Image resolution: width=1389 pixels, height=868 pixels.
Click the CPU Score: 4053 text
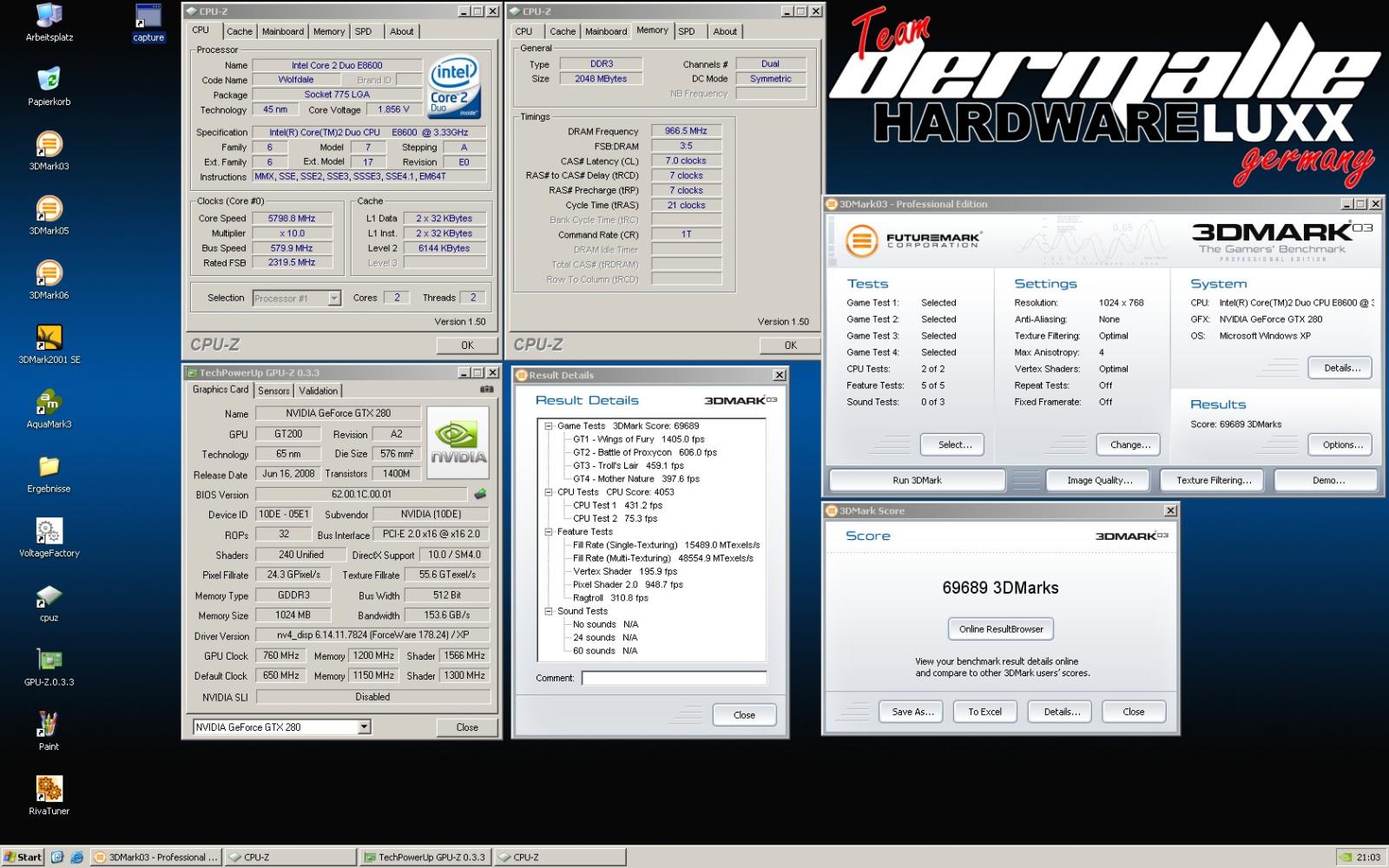click(x=640, y=492)
